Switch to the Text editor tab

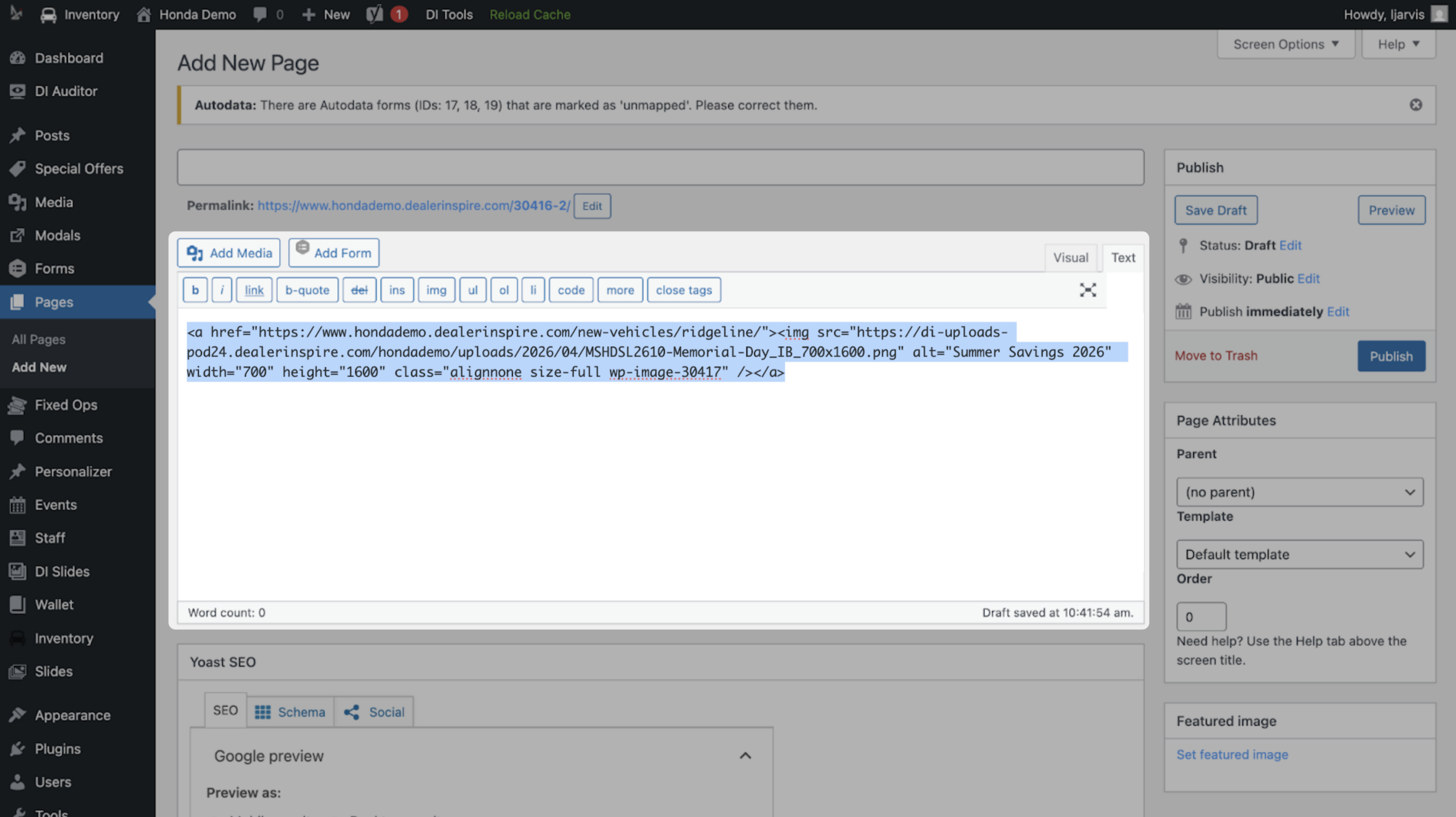click(x=1123, y=258)
